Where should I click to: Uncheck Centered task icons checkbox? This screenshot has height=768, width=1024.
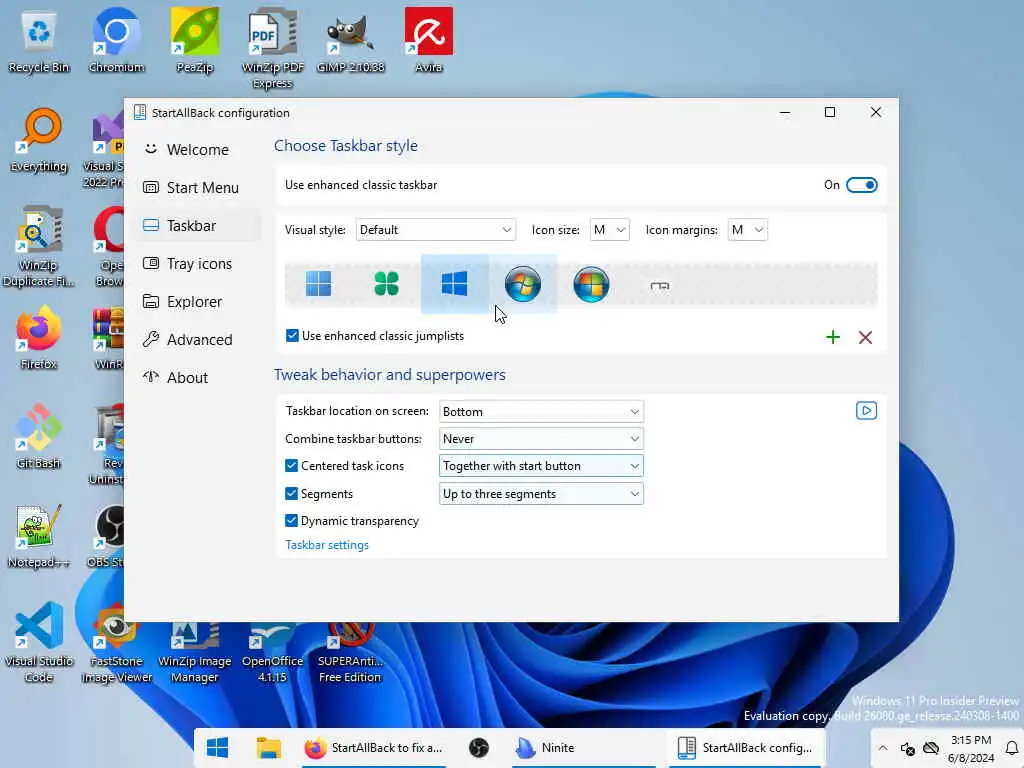click(291, 466)
